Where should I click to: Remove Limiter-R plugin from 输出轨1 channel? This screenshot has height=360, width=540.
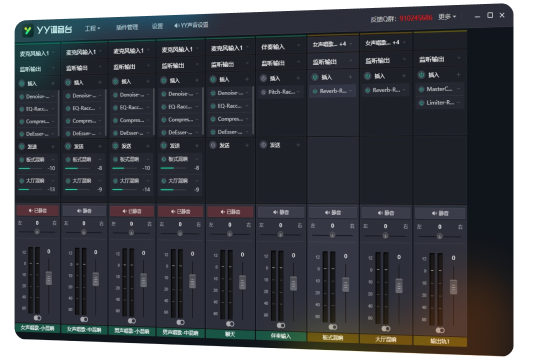[458, 102]
